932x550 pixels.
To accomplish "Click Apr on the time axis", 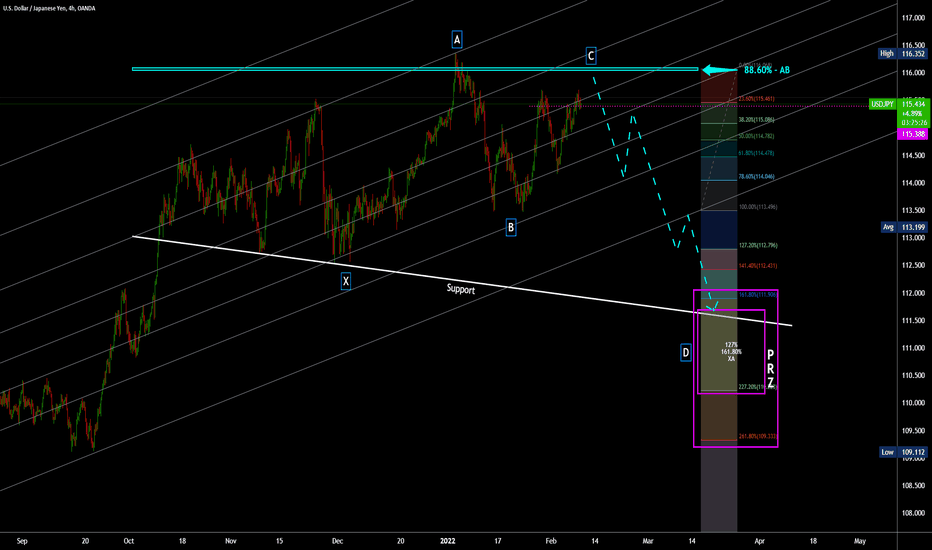I will [759, 541].
